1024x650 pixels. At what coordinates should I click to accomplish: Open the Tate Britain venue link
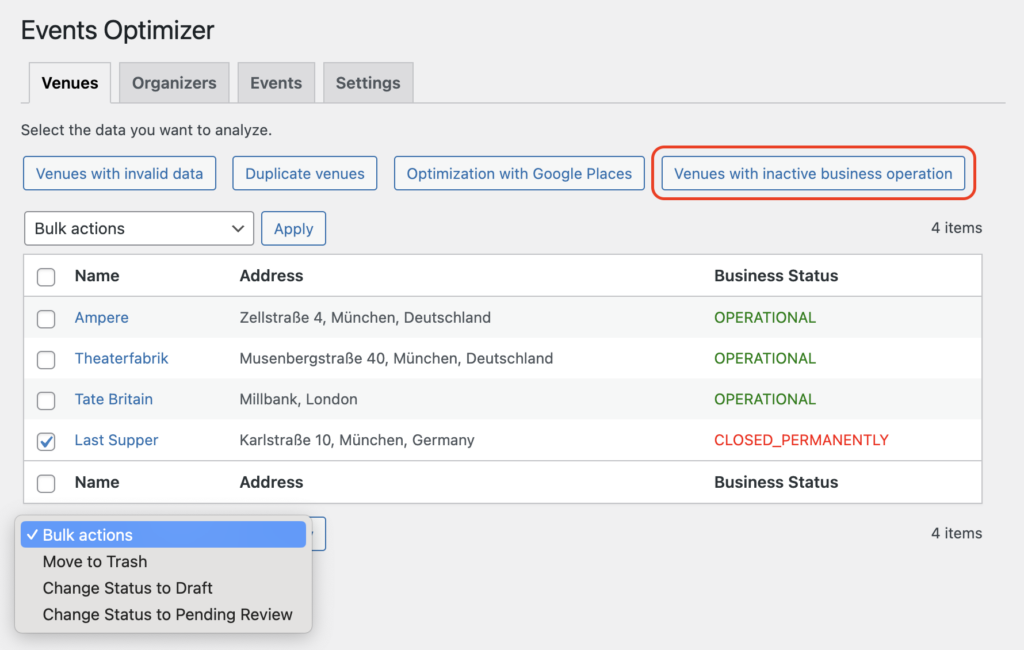pyautogui.click(x=113, y=400)
